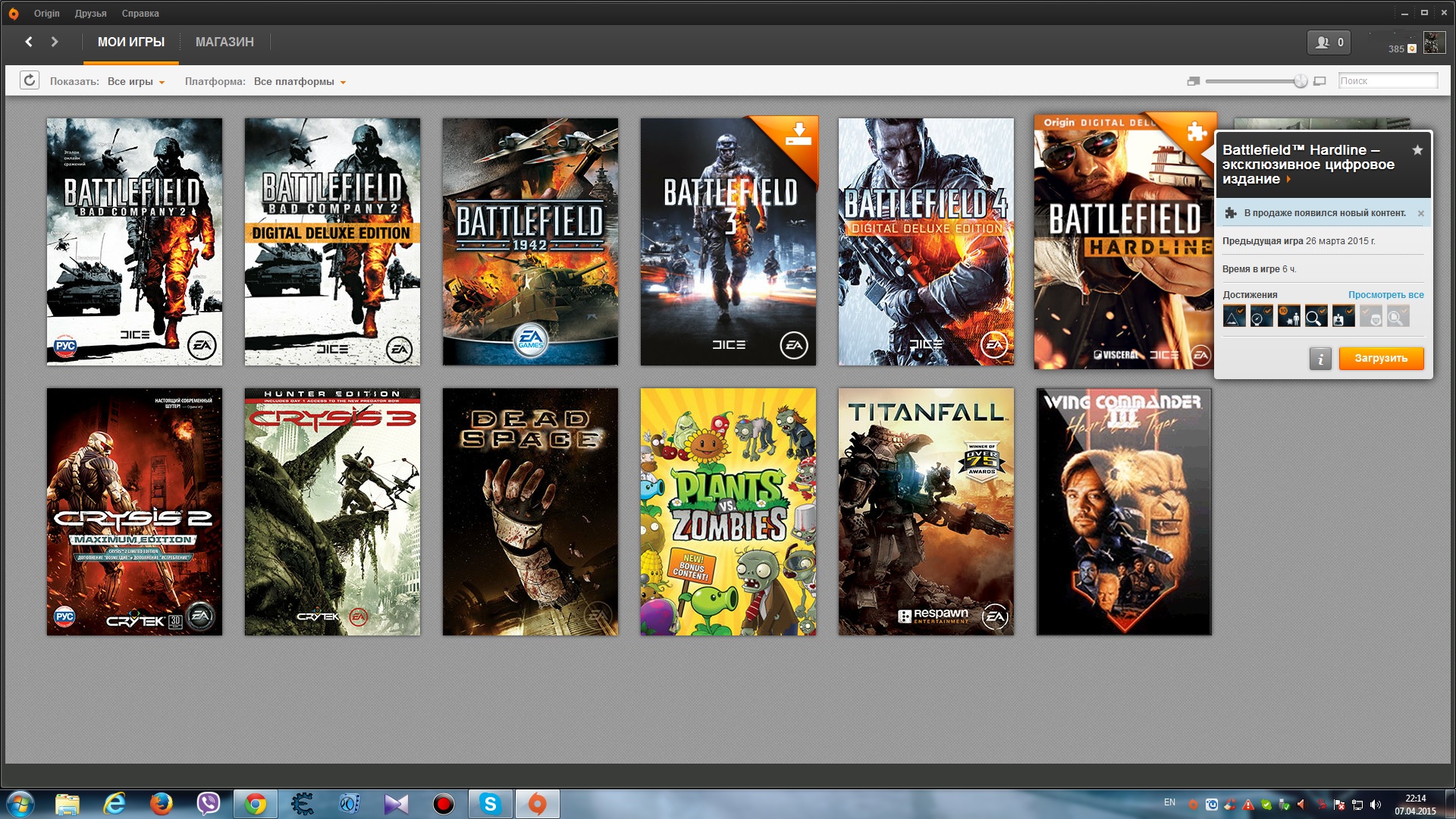This screenshot has height=819, width=1456.
Task: Dismiss the new content notification
Action: (1420, 214)
